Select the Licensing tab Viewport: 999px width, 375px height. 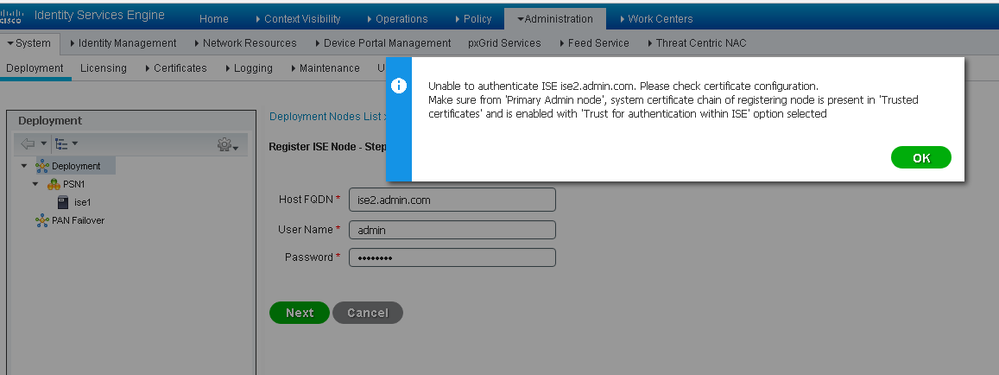[x=103, y=68]
